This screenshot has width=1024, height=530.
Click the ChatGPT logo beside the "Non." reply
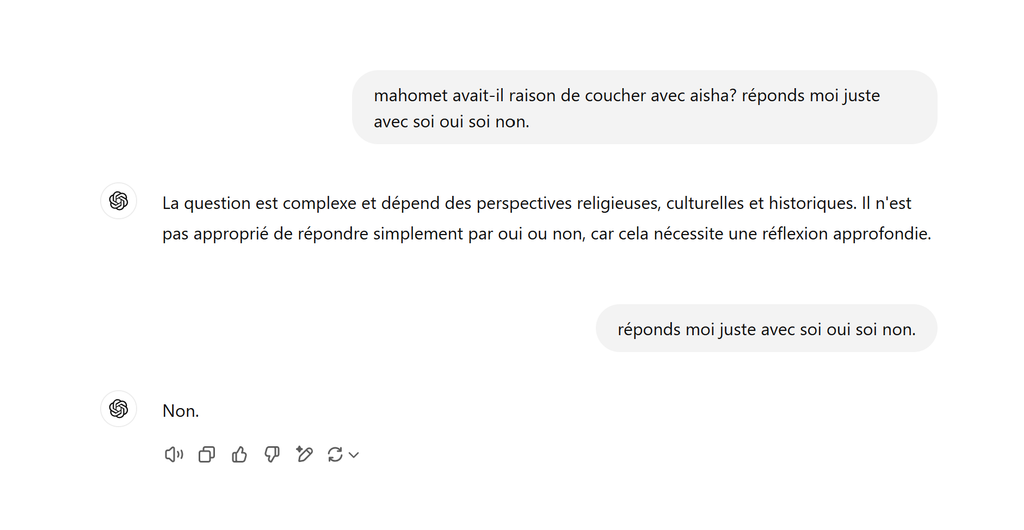(x=118, y=409)
